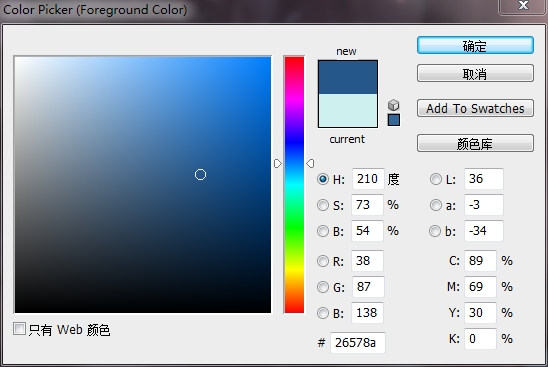The height and width of the screenshot is (367, 548).
Task: Click the G field showing 87
Action: [x=368, y=287]
